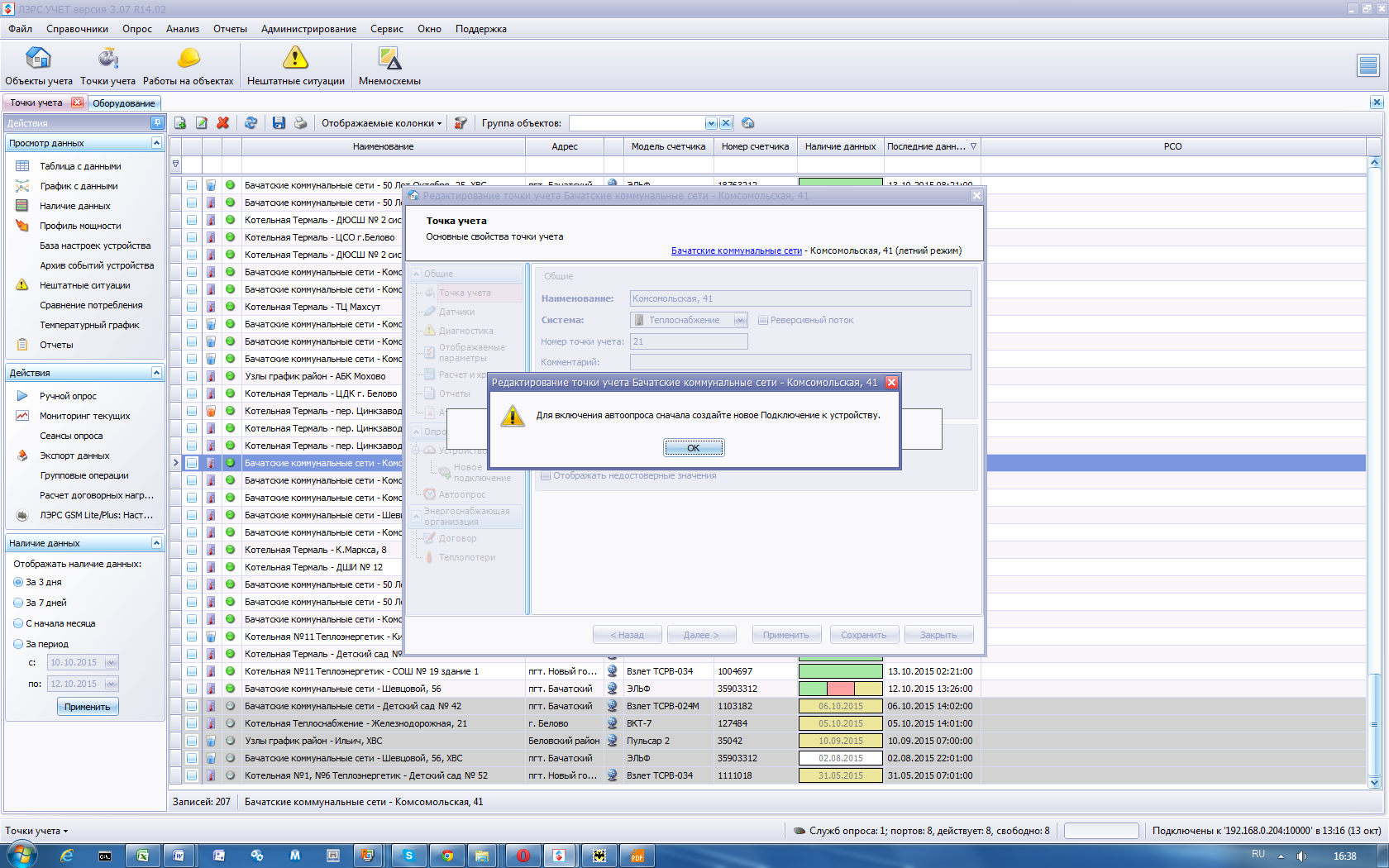Toggle Реверсивный поток checkbox
Image resolution: width=1389 pixels, height=868 pixels.
[763, 320]
